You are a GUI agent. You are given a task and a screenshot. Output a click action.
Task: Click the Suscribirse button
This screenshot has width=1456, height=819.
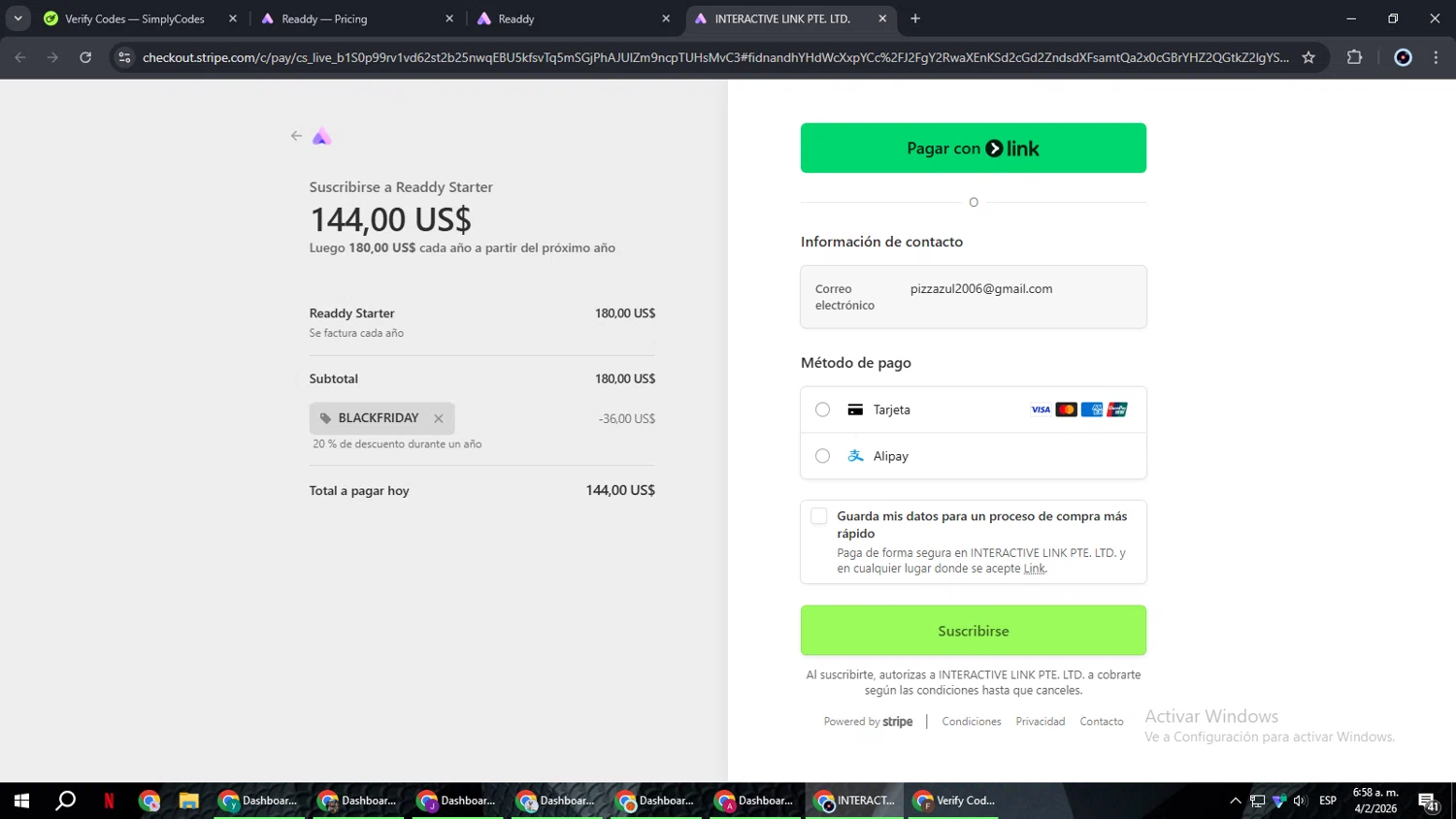tap(974, 631)
